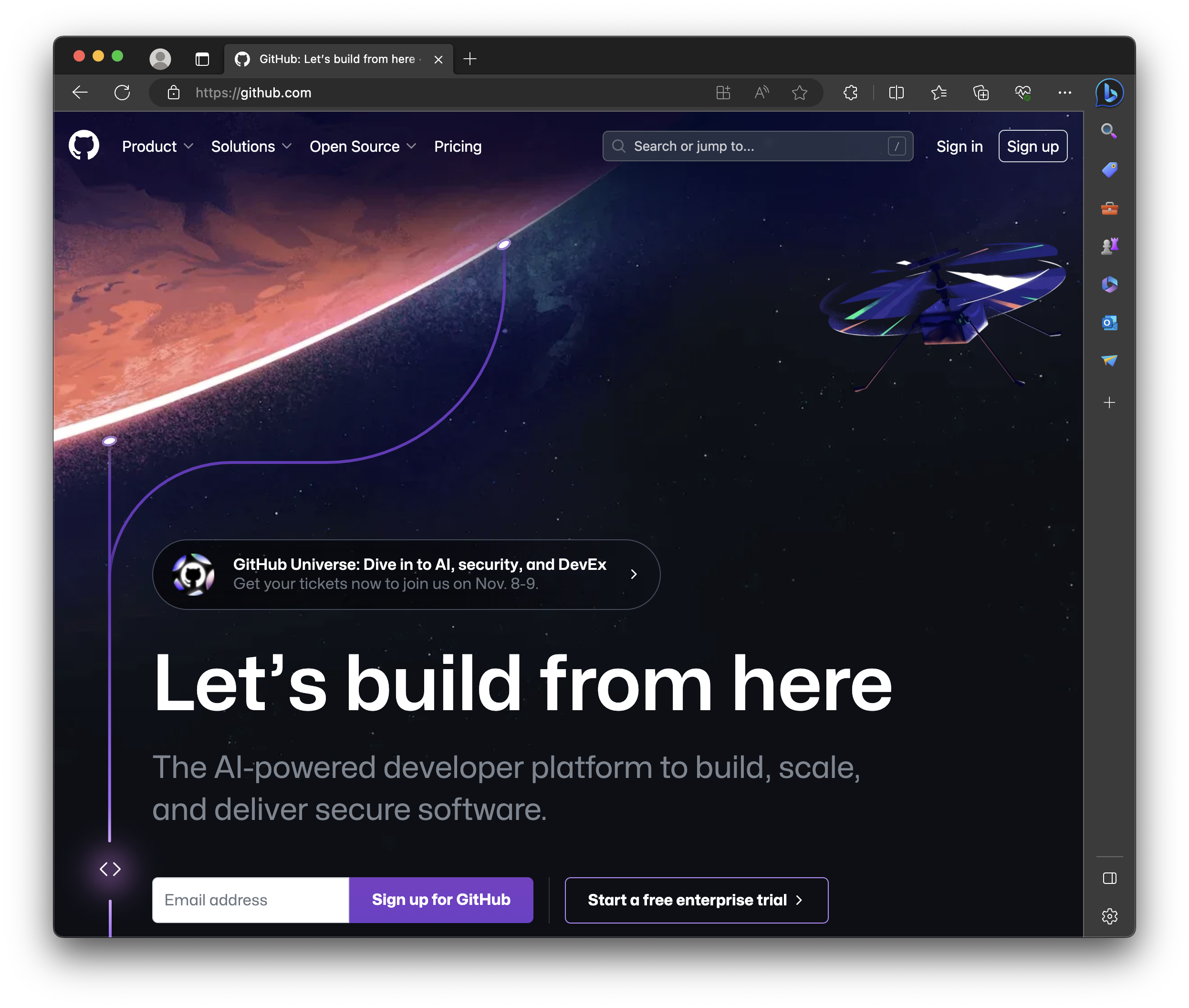Toggle the vertical tabs button
The width and height of the screenshot is (1189, 1008).
click(202, 59)
